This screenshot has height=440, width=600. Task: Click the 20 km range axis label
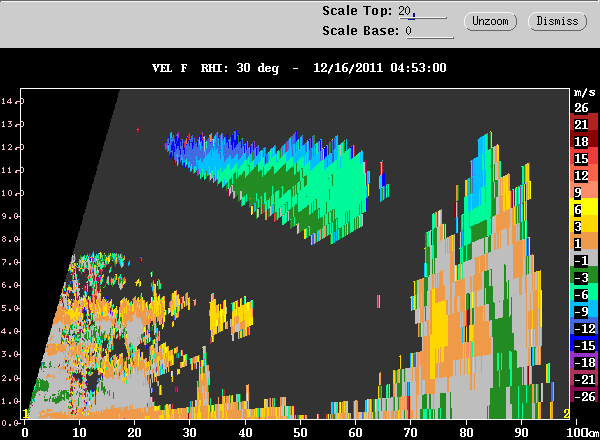click(x=135, y=433)
